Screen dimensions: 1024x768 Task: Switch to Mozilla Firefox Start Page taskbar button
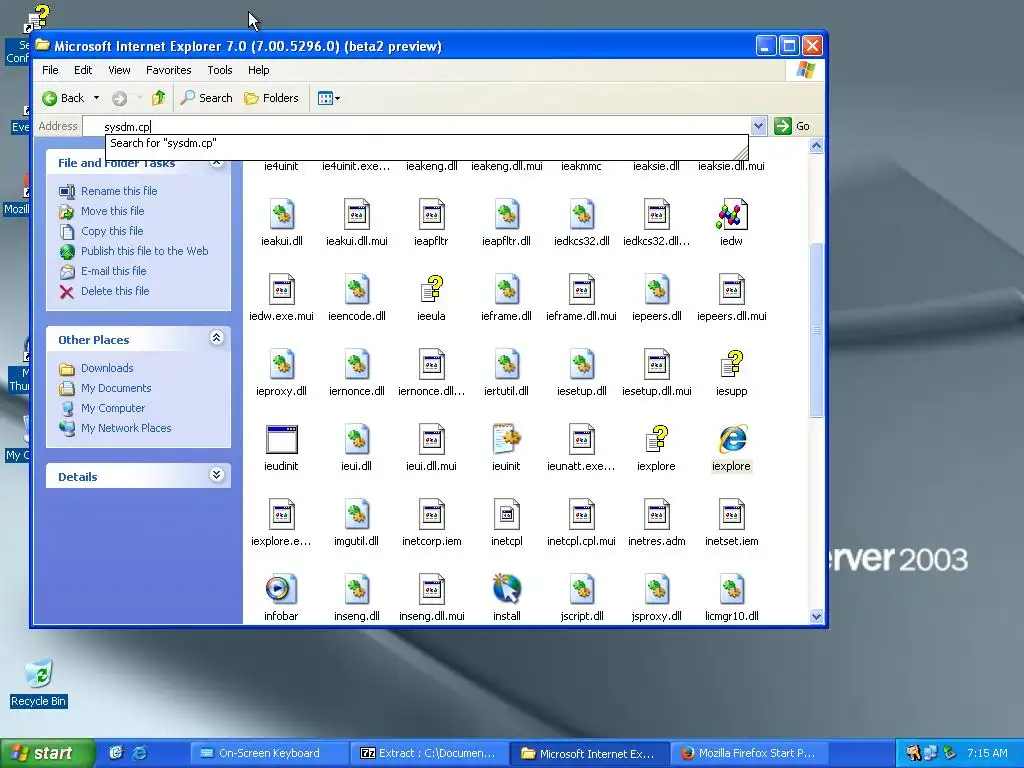[x=750, y=753]
